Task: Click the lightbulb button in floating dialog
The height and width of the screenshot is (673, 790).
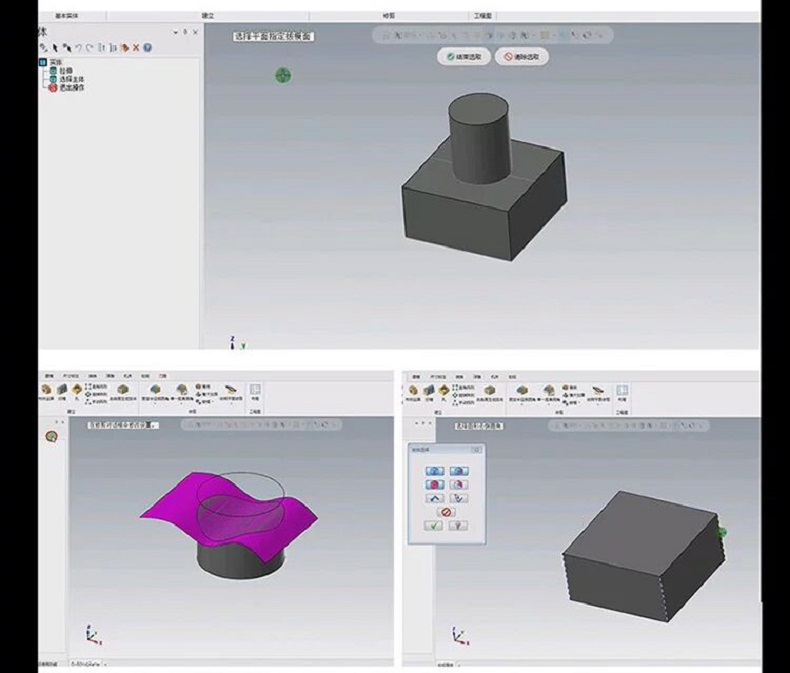Action: tap(459, 526)
